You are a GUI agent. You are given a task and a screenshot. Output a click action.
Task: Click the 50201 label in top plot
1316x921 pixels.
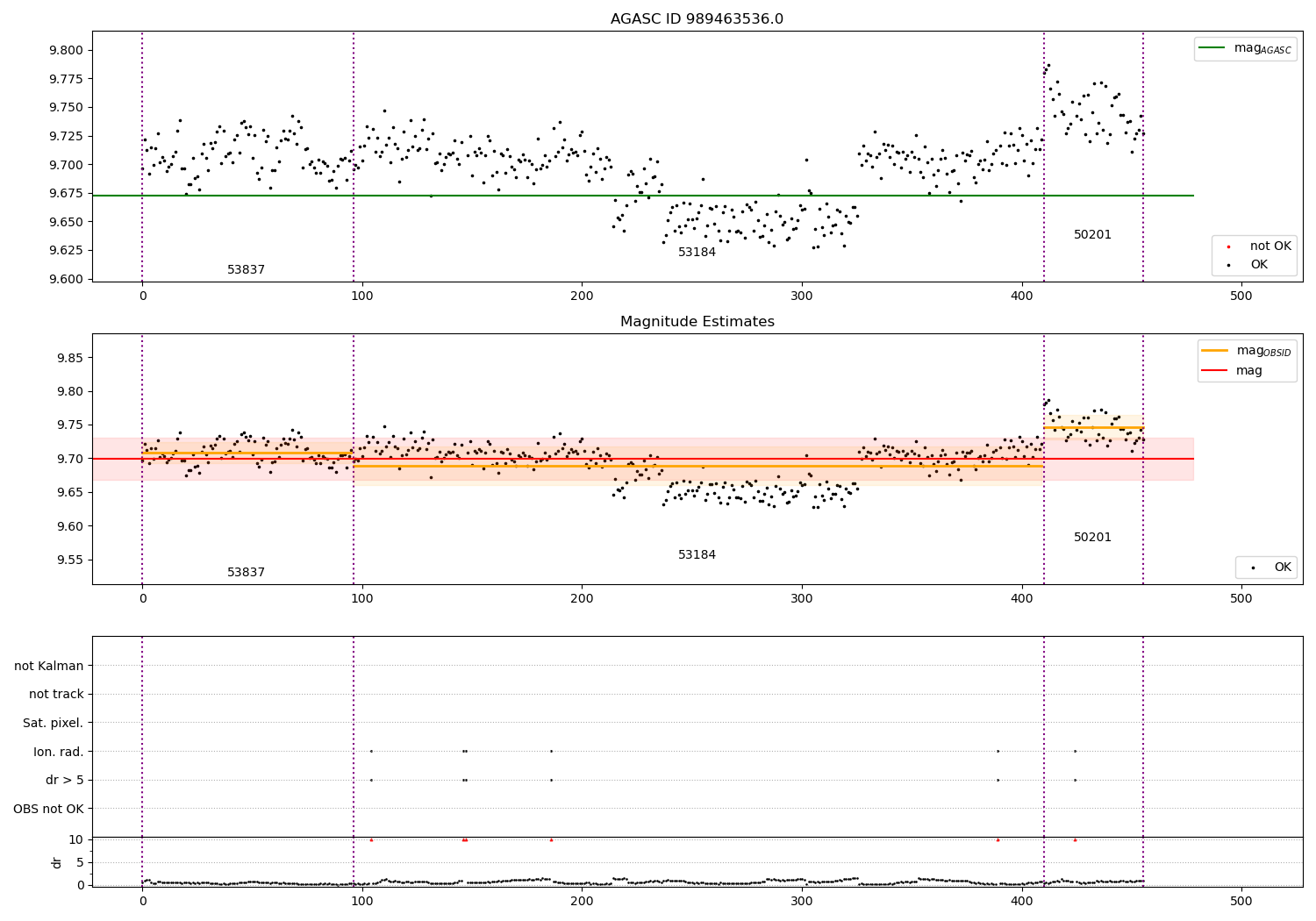click(x=1092, y=235)
